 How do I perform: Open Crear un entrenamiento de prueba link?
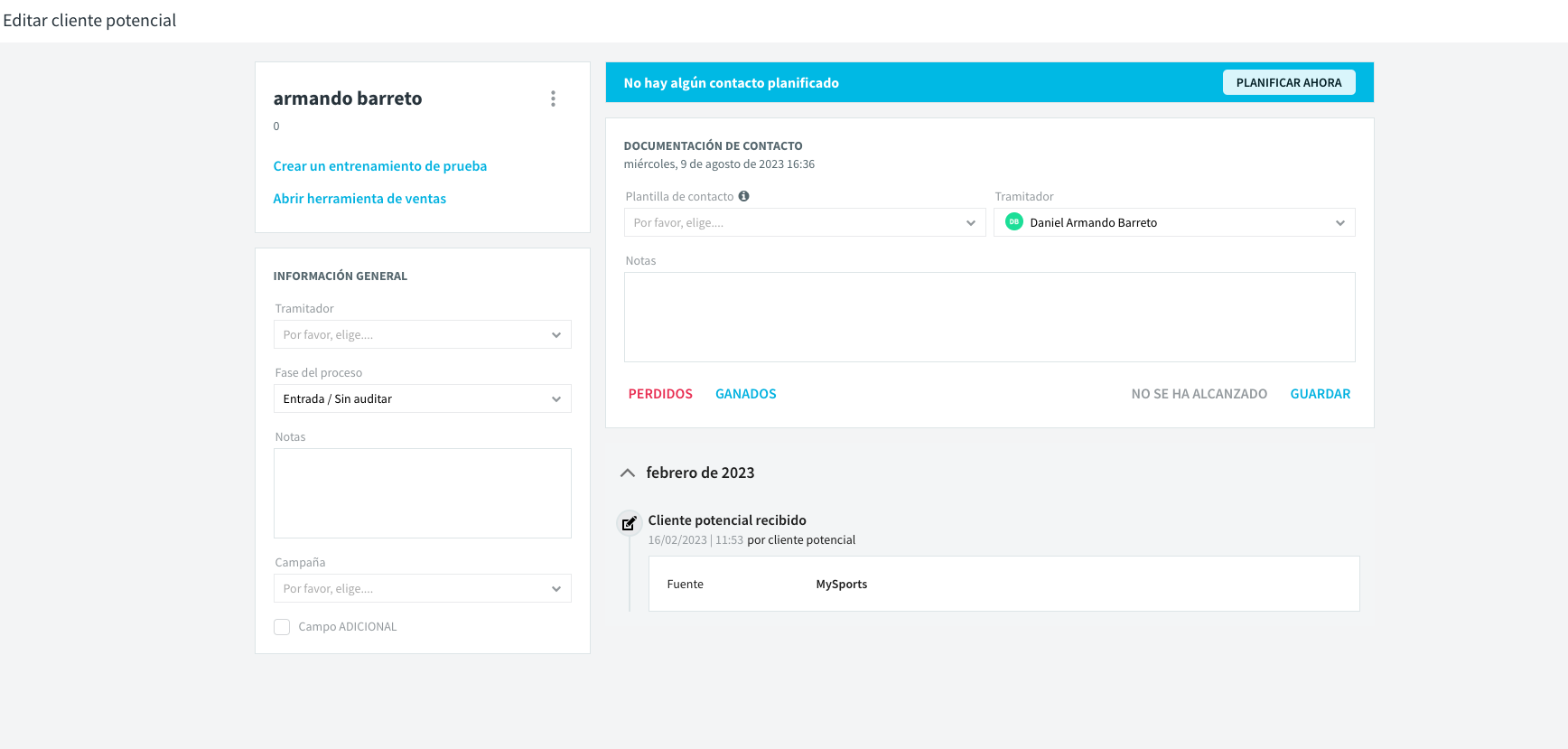pyautogui.click(x=380, y=166)
